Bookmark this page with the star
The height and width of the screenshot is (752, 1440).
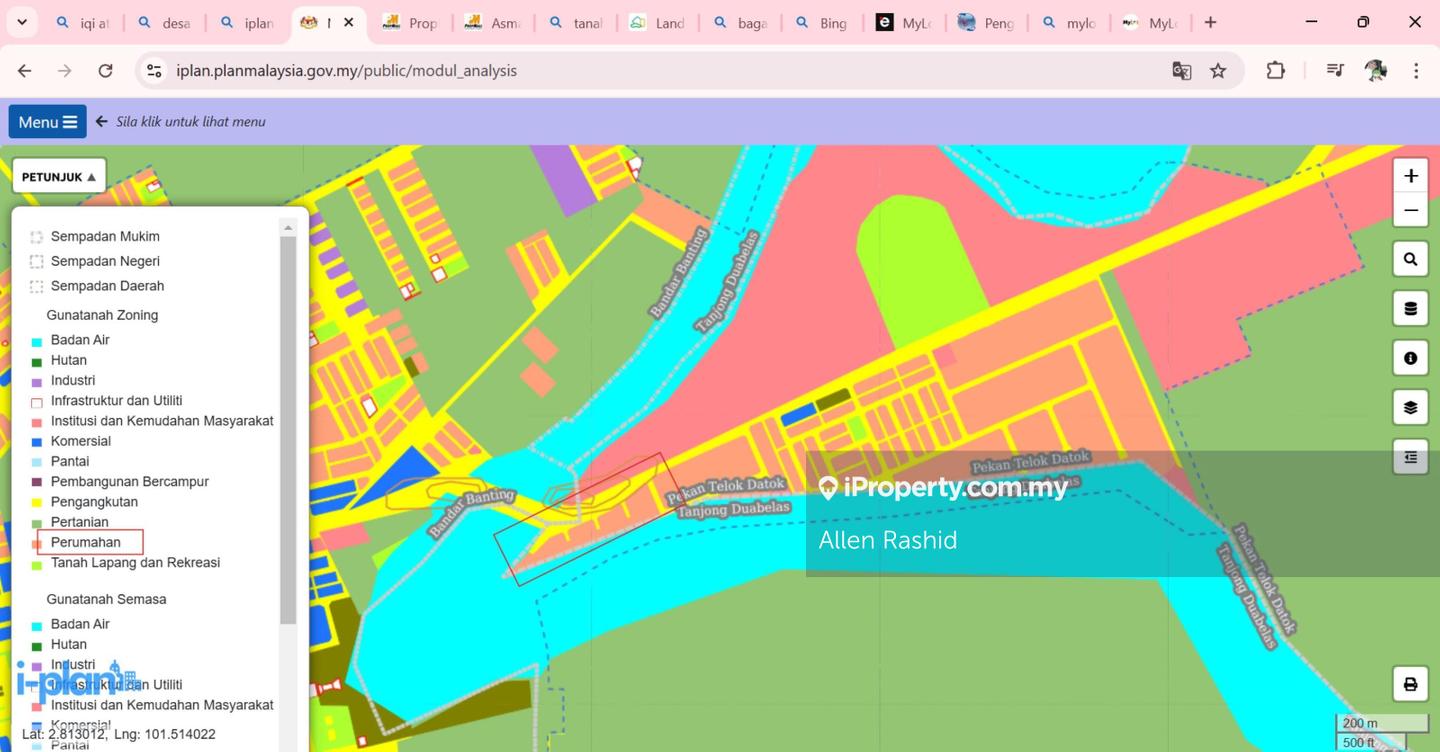click(x=1218, y=71)
